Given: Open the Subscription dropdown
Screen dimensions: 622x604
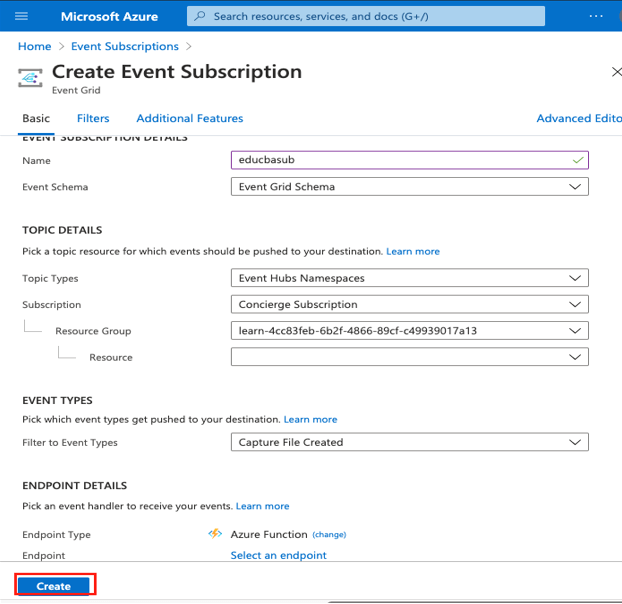Looking at the screenshot, I should click(x=409, y=304).
